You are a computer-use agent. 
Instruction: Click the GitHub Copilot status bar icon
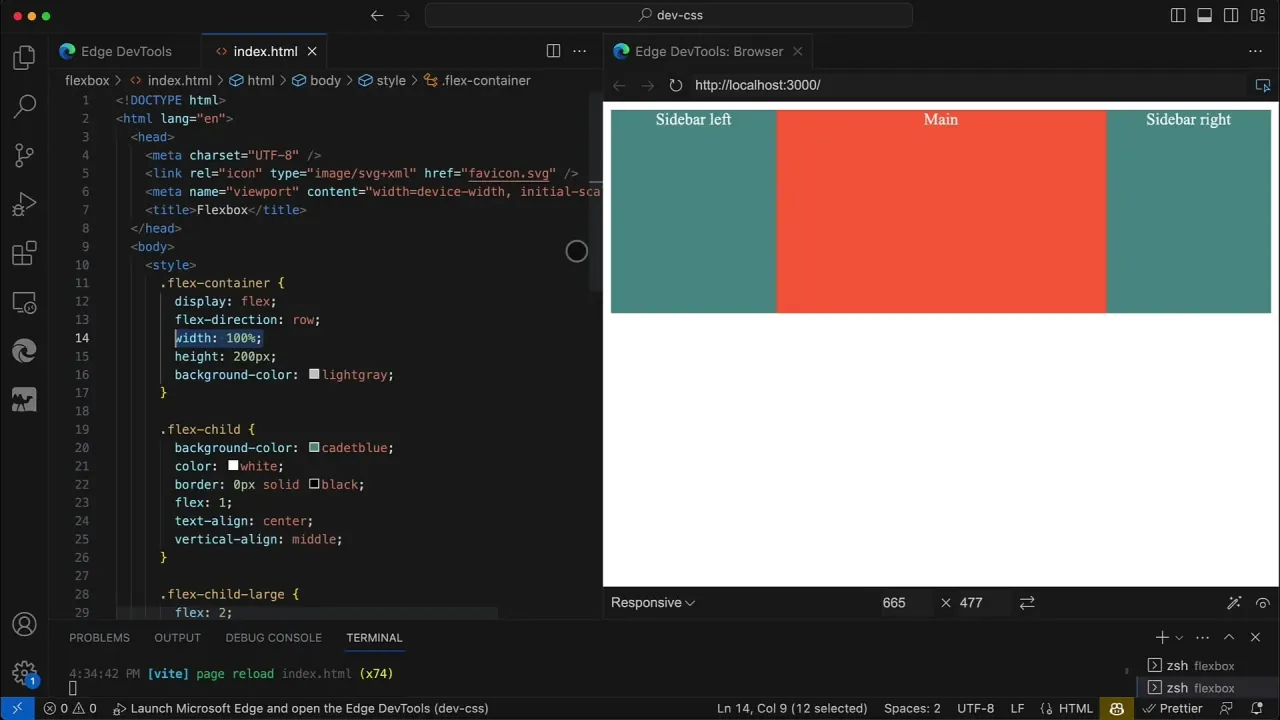click(x=1117, y=708)
